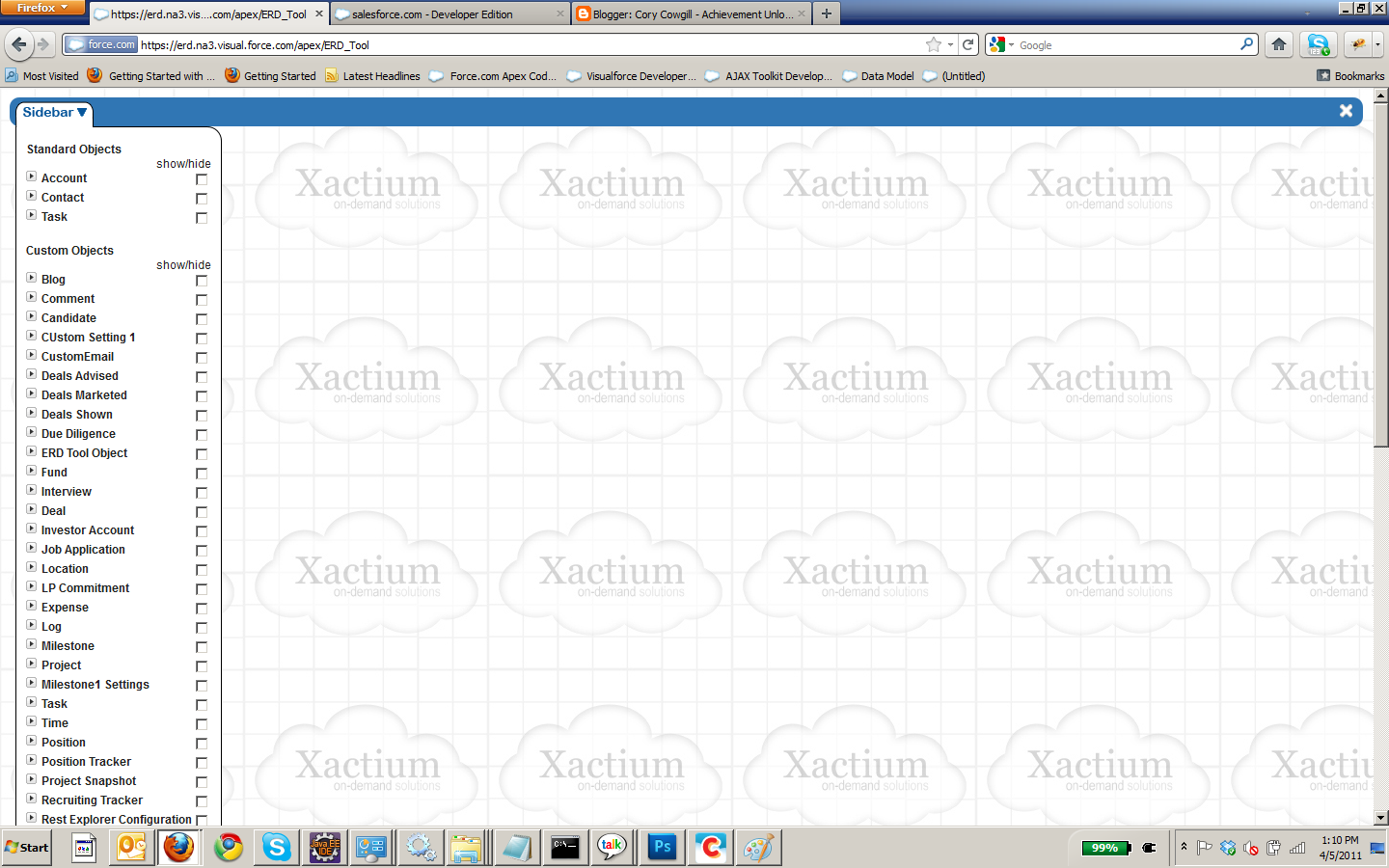
Task: Click the browser Back arrow button
Action: tap(19, 44)
